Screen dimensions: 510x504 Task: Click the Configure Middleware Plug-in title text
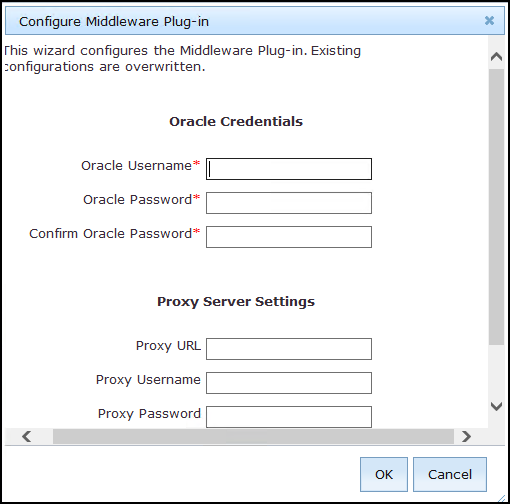[x=114, y=22]
